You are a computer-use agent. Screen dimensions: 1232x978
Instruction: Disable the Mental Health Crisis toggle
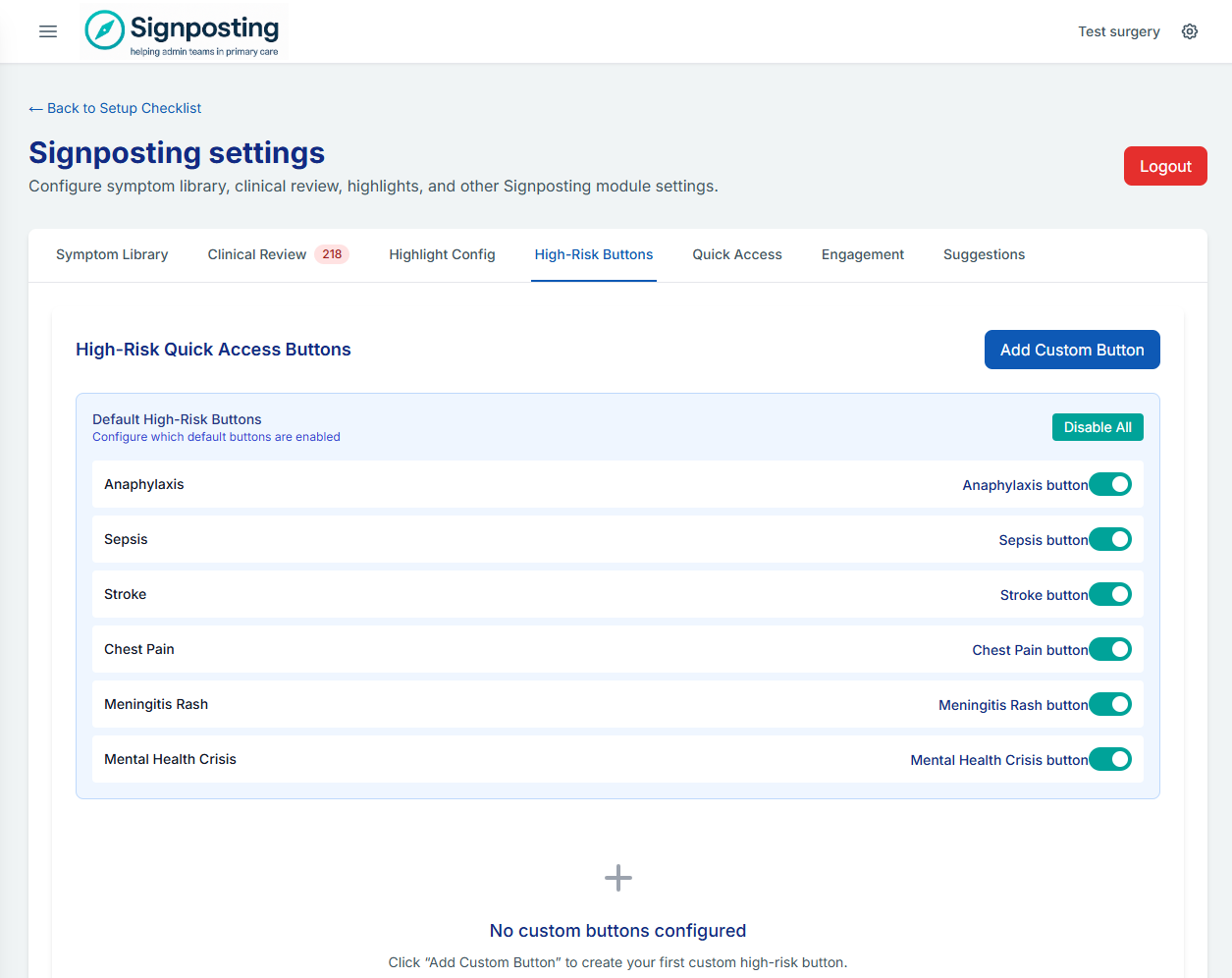(1110, 759)
